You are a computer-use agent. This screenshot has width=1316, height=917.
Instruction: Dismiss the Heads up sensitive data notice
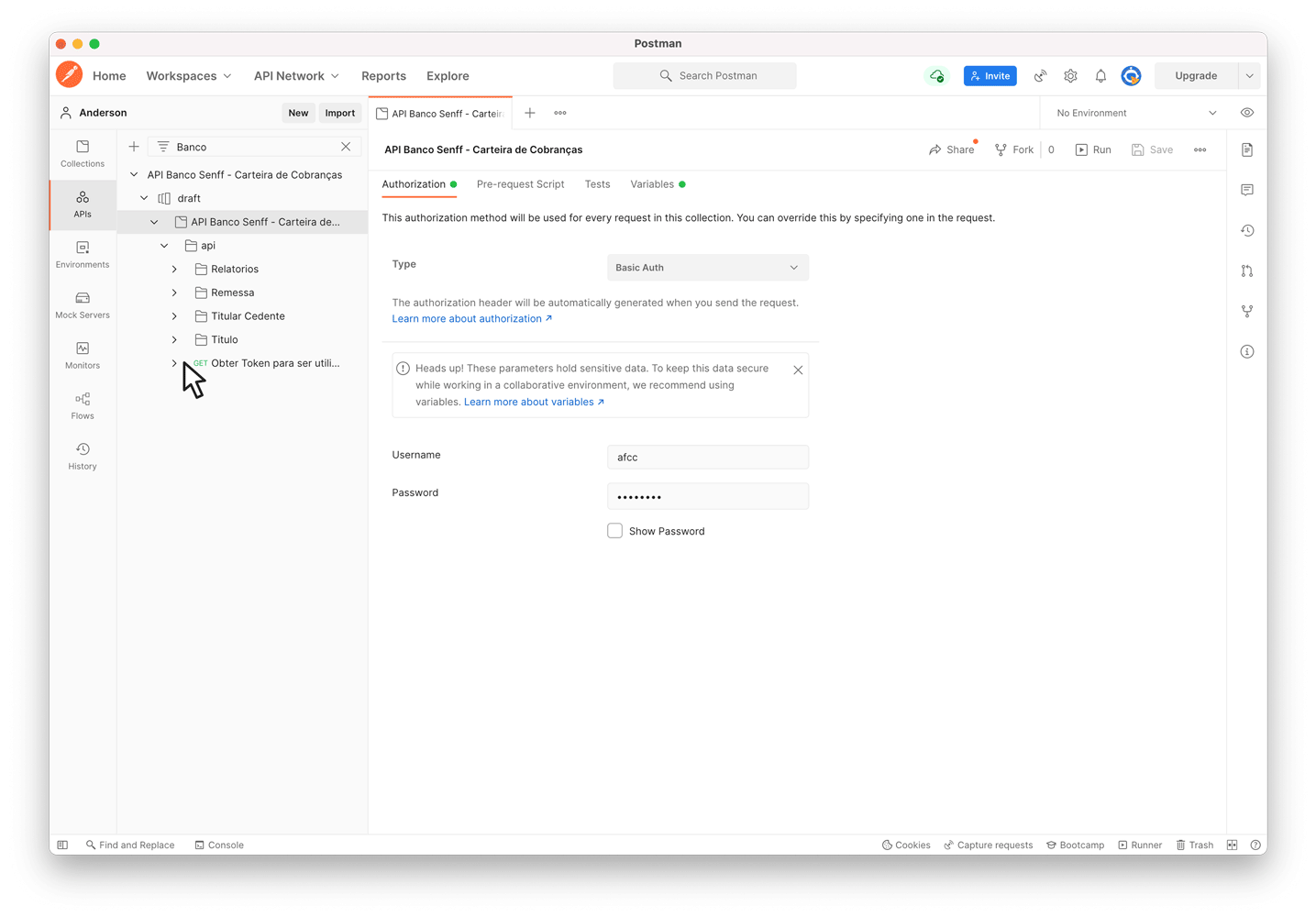pos(798,370)
